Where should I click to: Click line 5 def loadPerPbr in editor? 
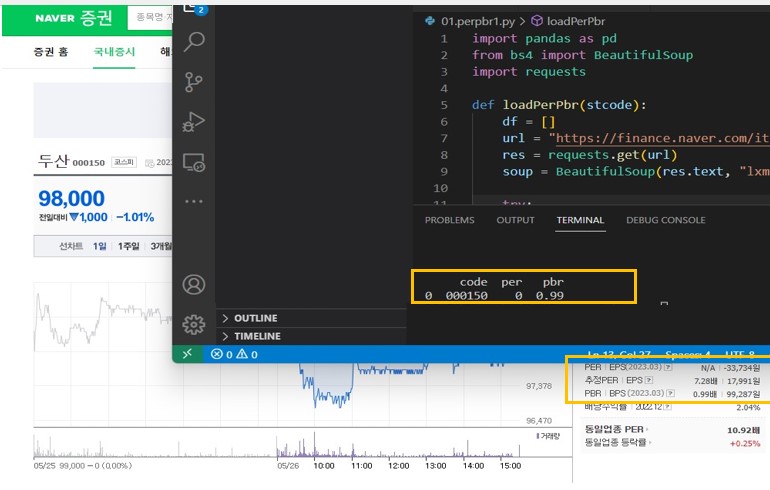pos(559,105)
